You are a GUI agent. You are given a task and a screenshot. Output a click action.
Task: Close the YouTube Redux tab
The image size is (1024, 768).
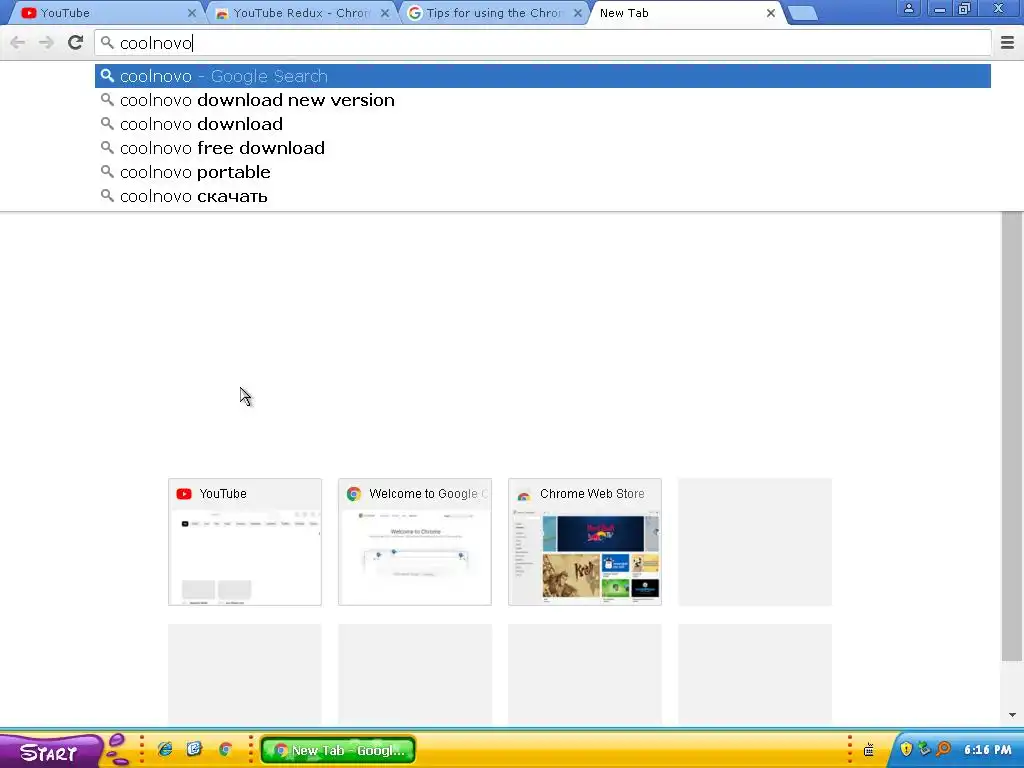pyautogui.click(x=385, y=13)
